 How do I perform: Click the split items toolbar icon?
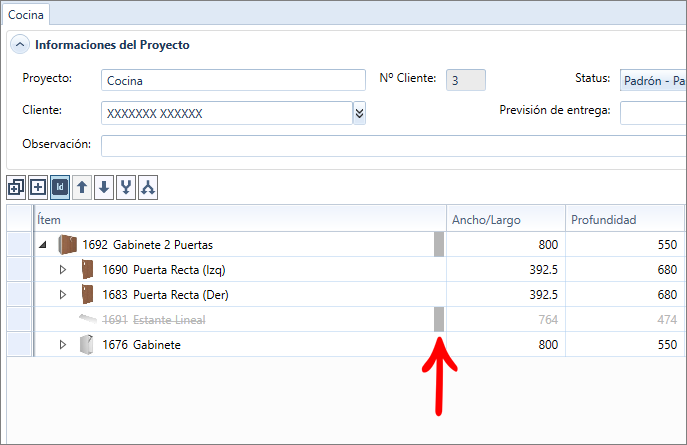[x=148, y=188]
